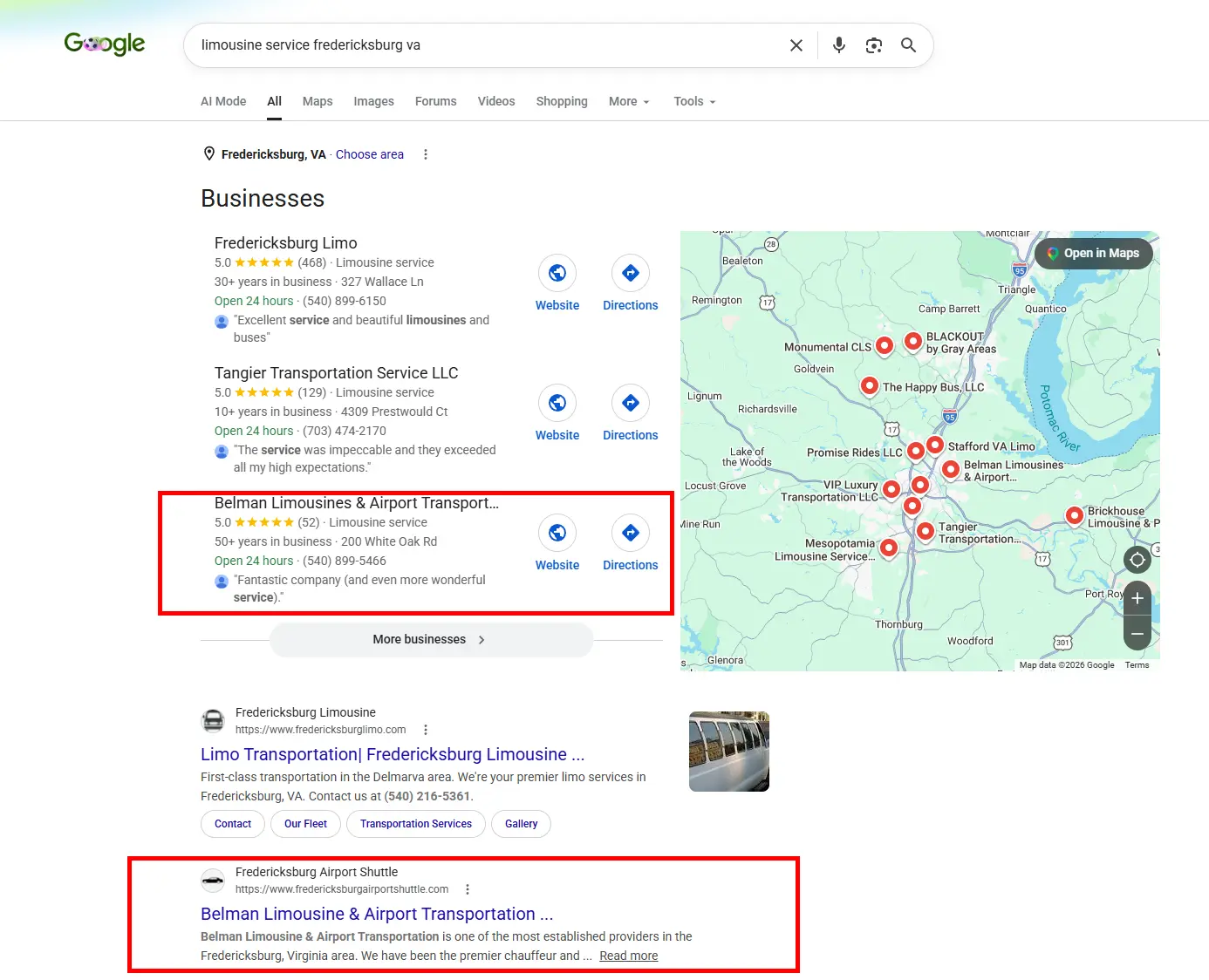Click the Fredericksburg Airport Shuttle site favicon
Screen dimensions: 1209x980
point(213,881)
